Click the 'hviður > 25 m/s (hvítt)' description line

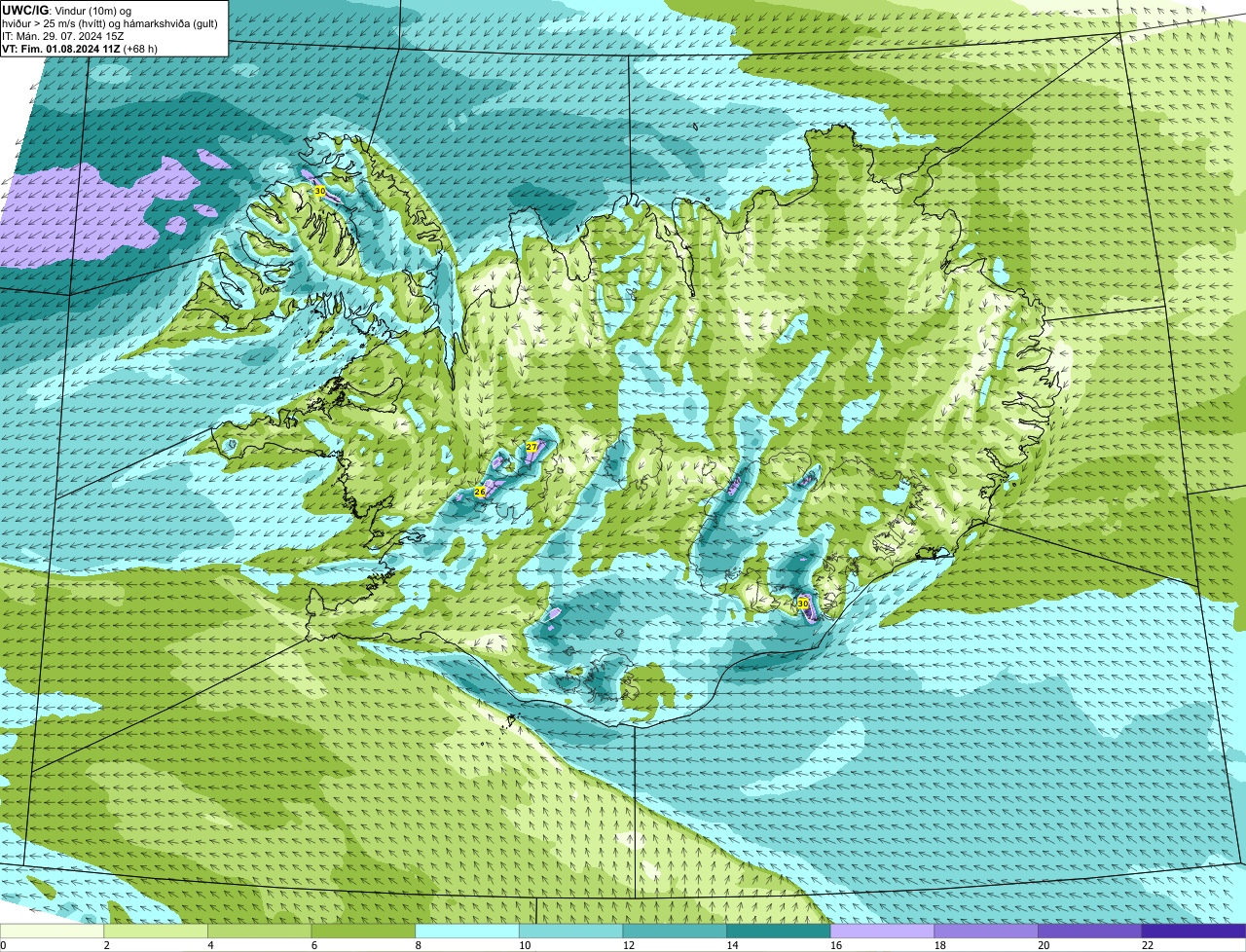coord(109,23)
